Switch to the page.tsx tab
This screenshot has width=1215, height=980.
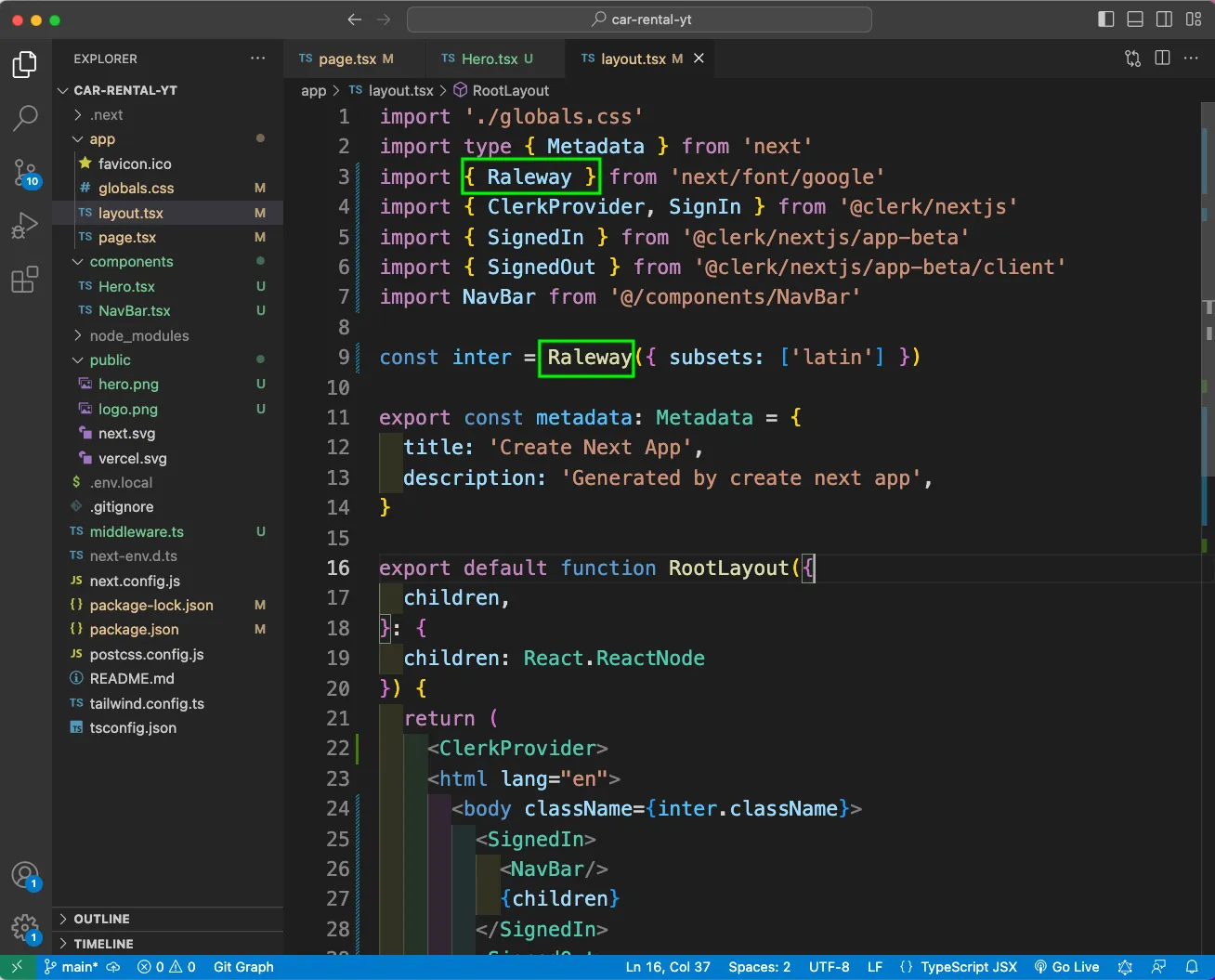(x=346, y=59)
